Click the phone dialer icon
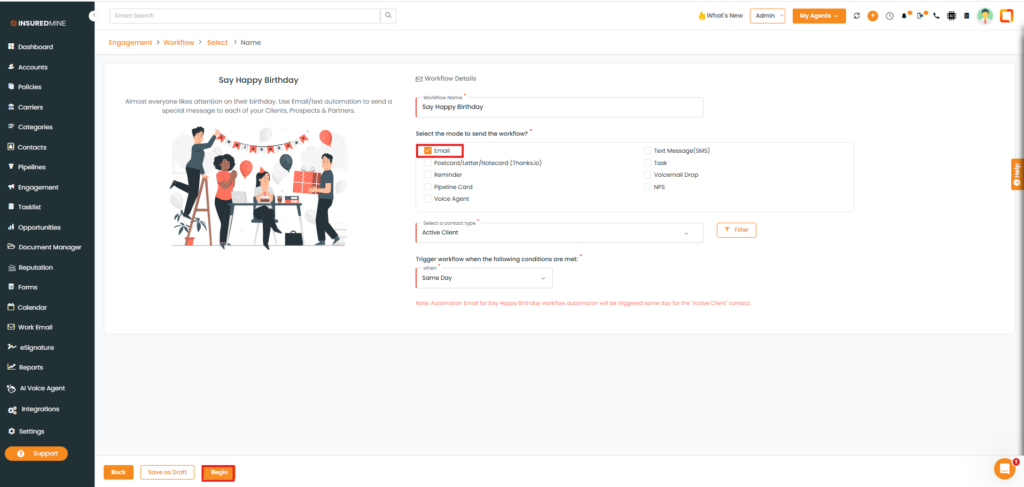The image size is (1024, 487). (936, 16)
